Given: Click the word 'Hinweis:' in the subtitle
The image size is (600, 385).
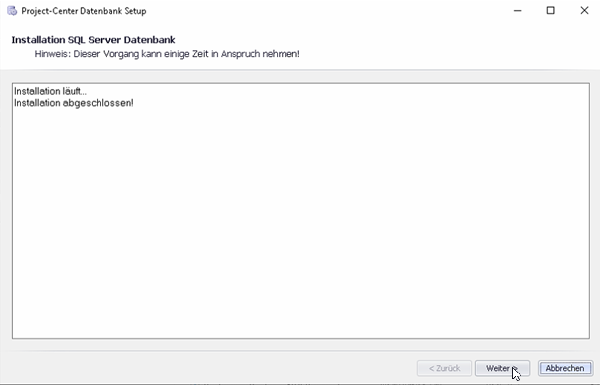Looking at the screenshot, I should coord(53,54).
